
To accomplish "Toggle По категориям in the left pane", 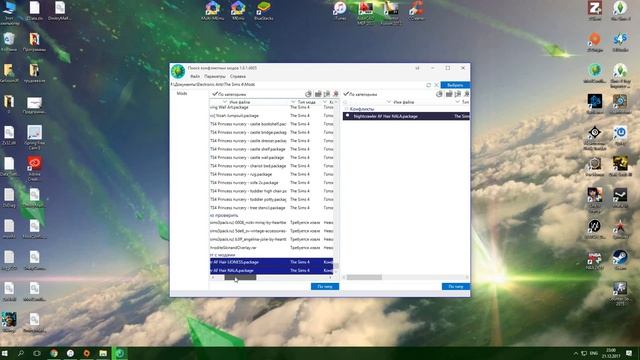I will pyautogui.click(x=229, y=94).
